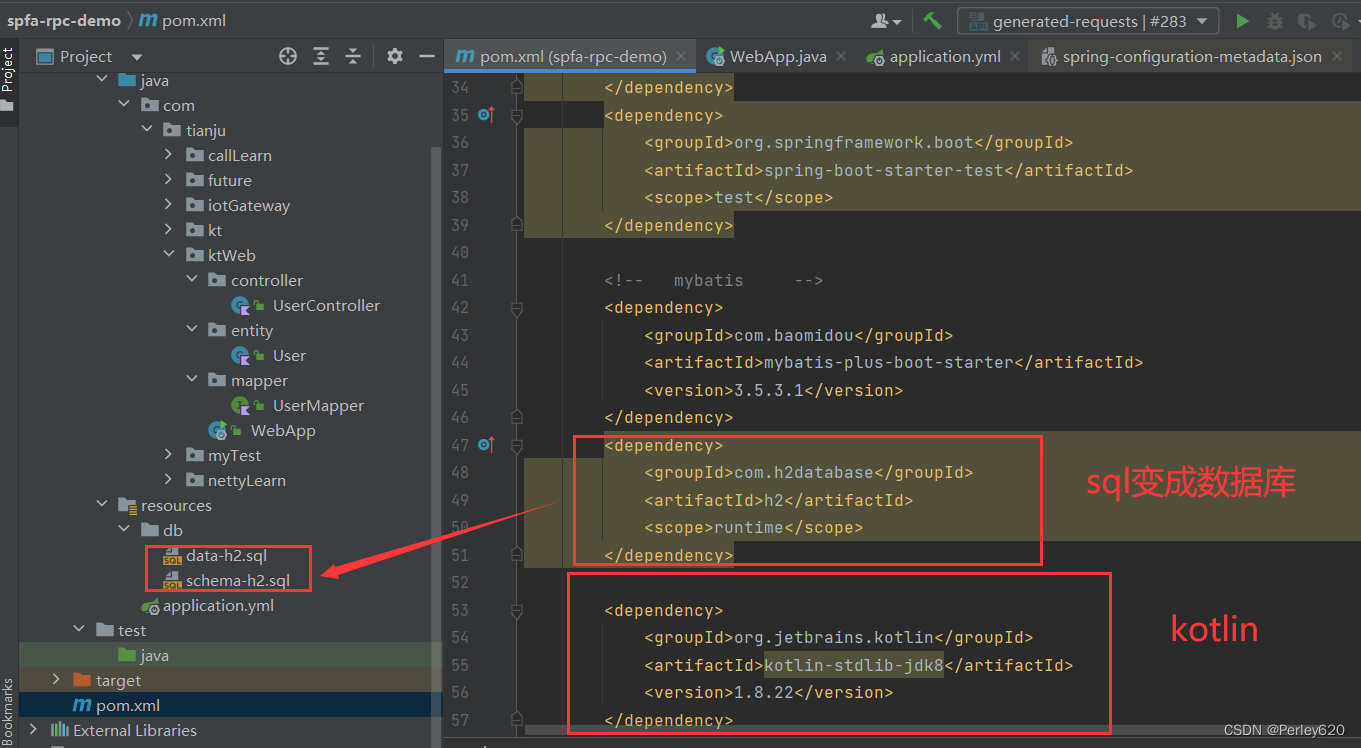This screenshot has width=1361, height=748.
Task: Select Opened File locate icon in Project panel
Action: tap(288, 56)
